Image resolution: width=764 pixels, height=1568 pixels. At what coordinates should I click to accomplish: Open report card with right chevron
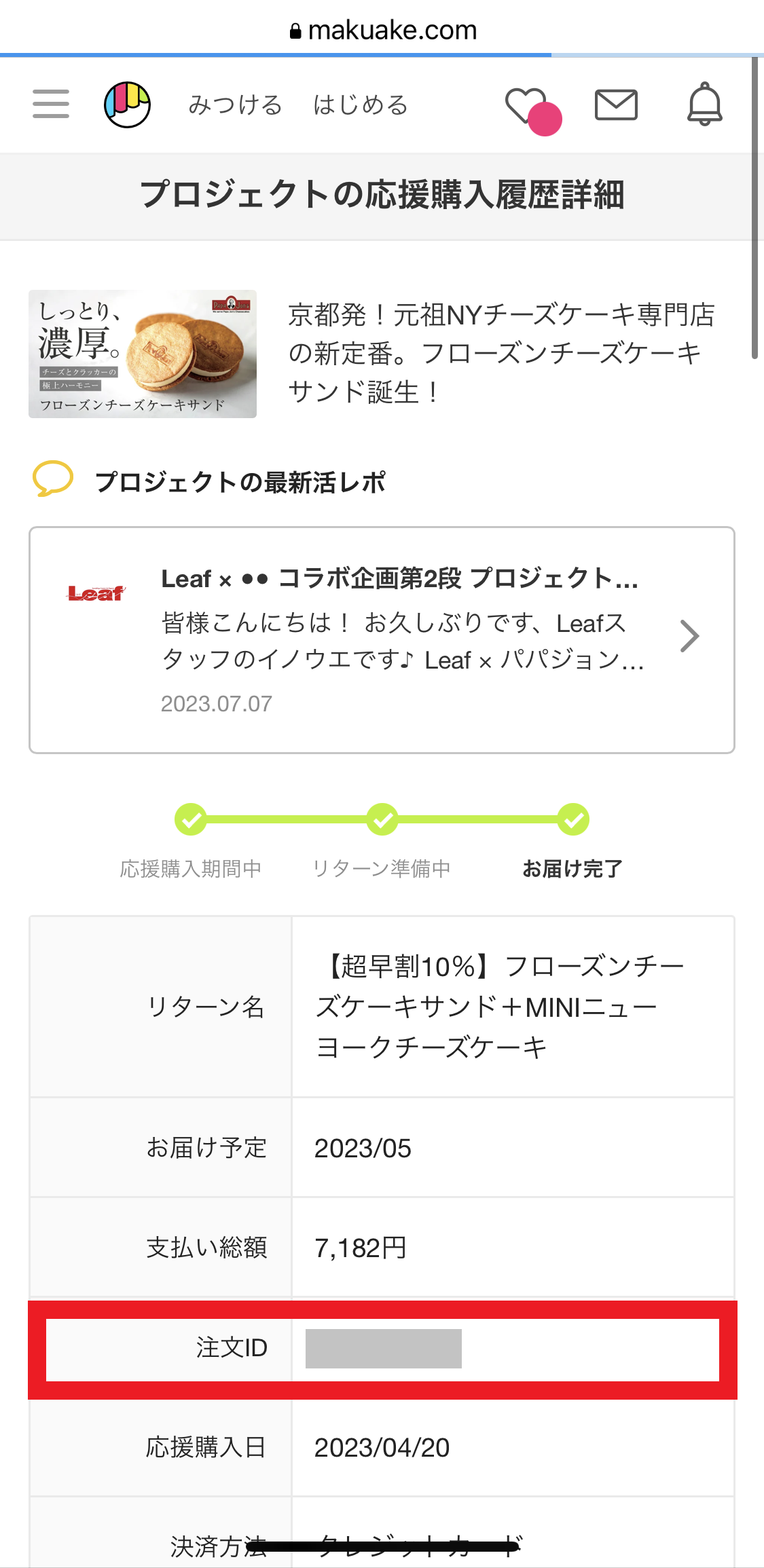pos(689,637)
